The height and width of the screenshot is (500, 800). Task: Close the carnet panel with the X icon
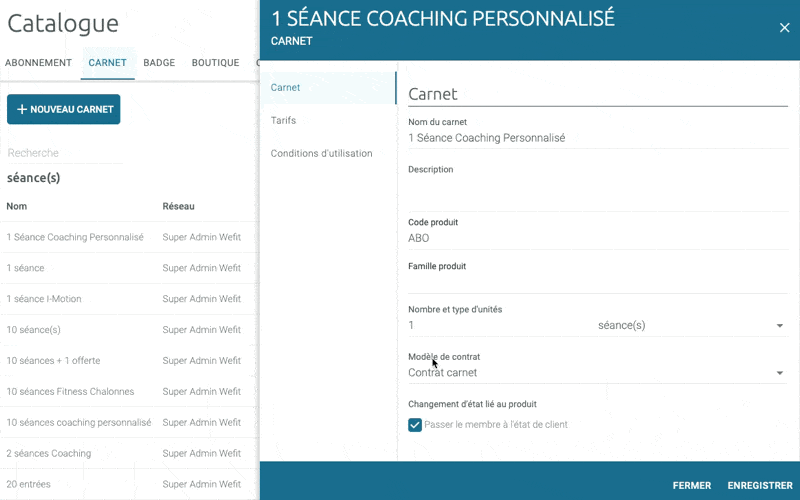784,28
